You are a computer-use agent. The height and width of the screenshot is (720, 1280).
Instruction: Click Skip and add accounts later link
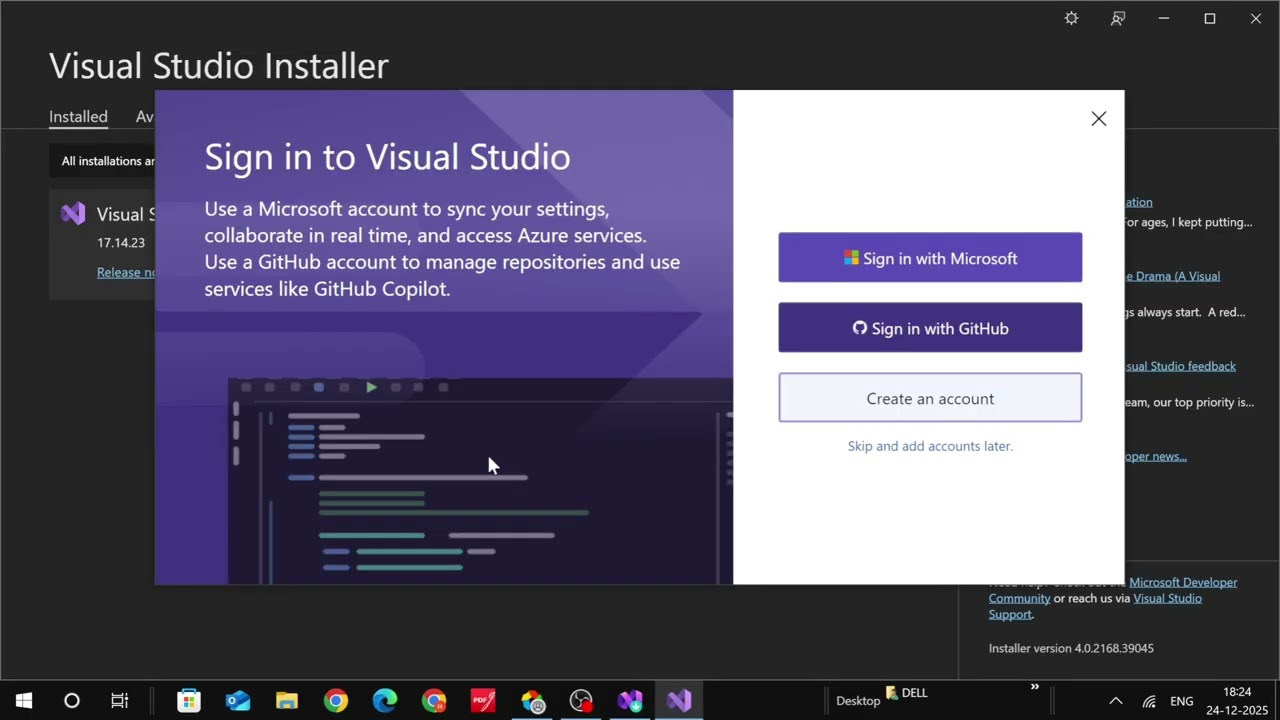[x=930, y=446]
